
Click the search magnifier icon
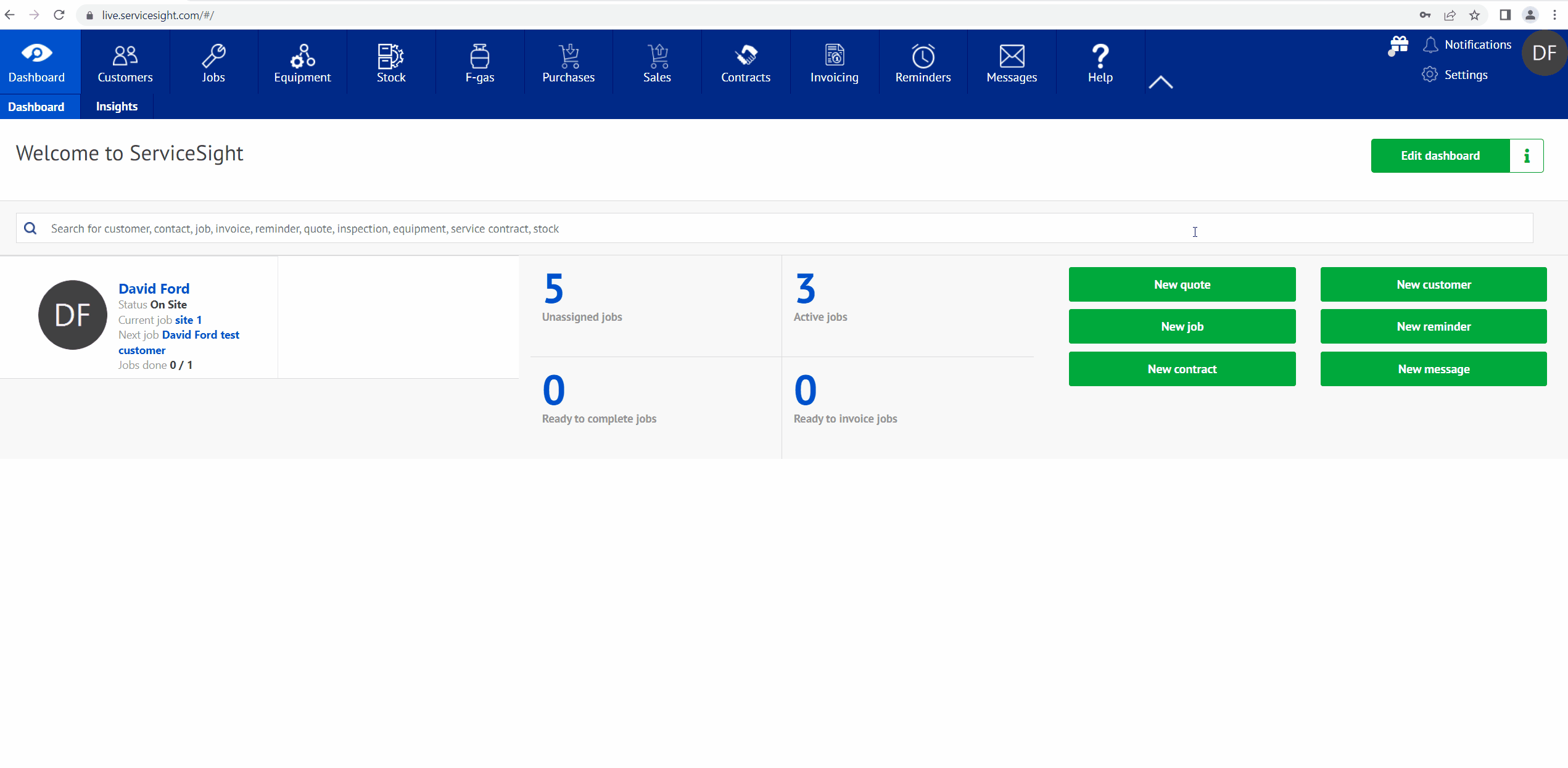pos(30,229)
